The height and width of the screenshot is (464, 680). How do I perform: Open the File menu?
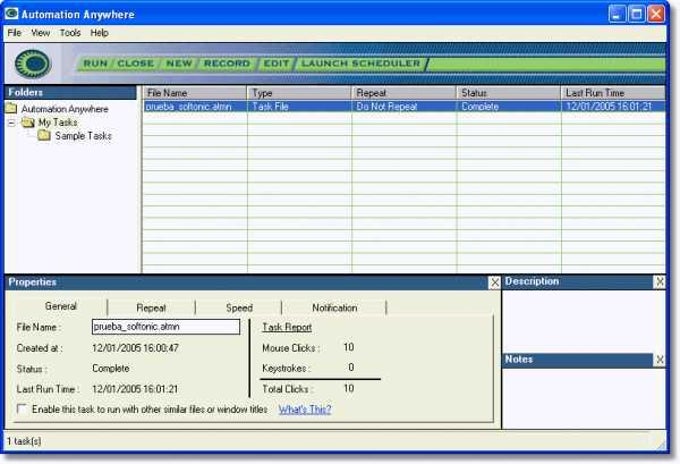[14, 33]
